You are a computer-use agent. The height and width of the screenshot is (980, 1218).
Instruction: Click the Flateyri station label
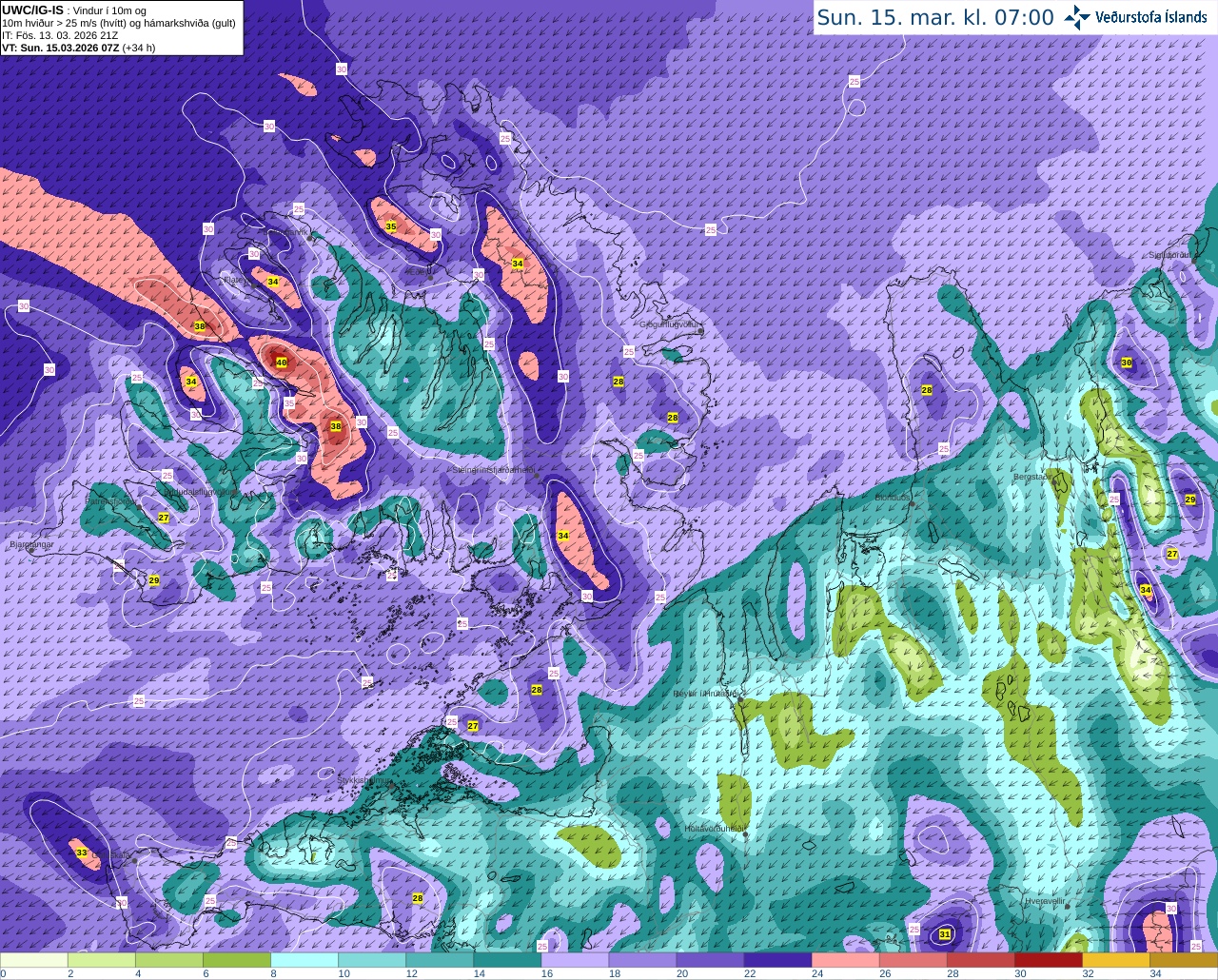click(237, 280)
